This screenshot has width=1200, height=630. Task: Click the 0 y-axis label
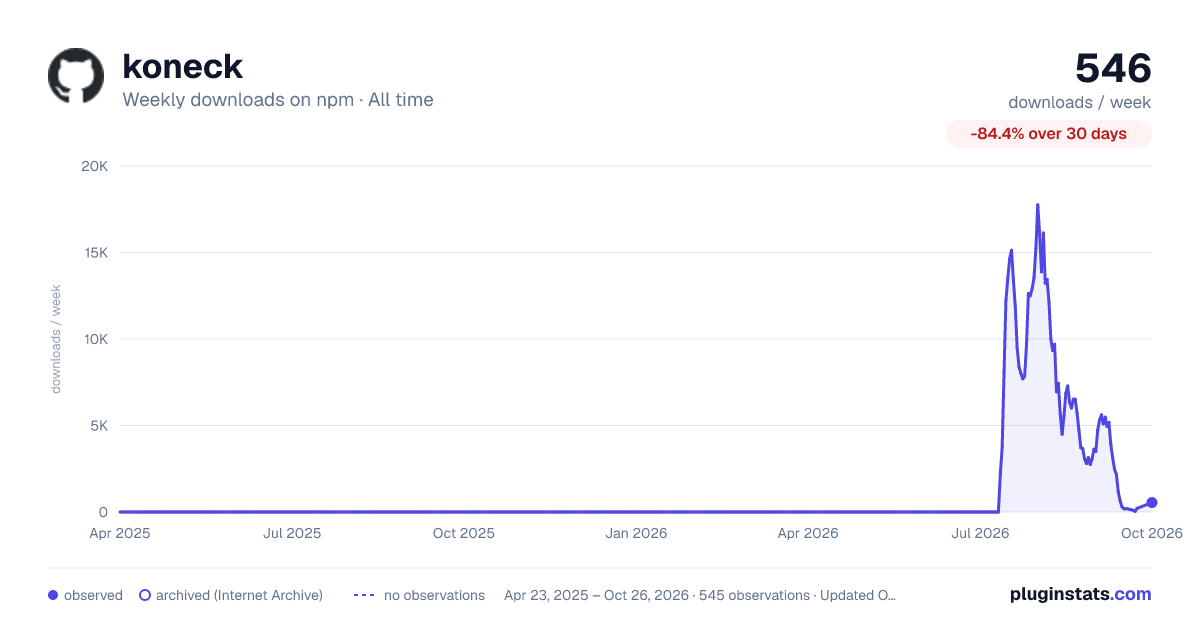tap(103, 512)
